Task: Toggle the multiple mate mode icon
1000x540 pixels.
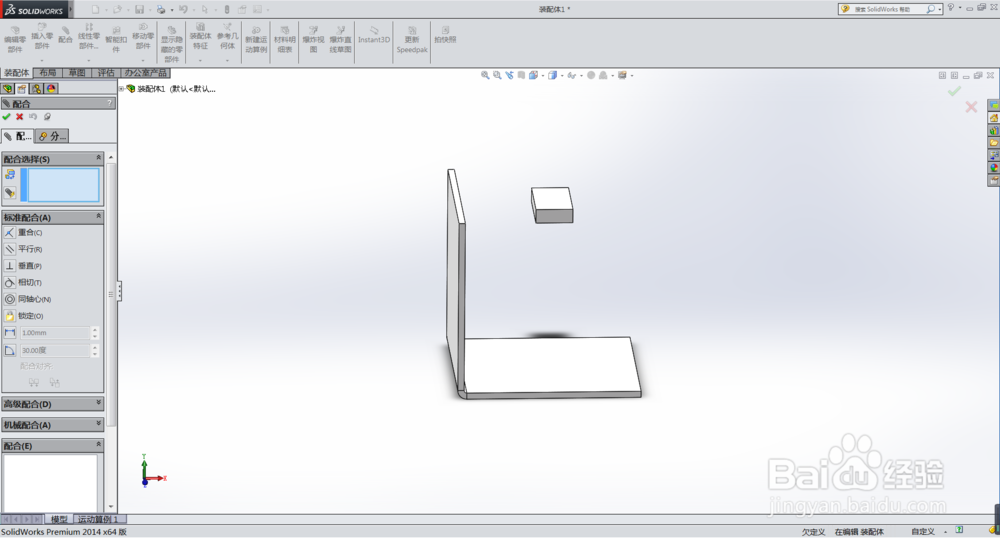Action: coord(10,193)
